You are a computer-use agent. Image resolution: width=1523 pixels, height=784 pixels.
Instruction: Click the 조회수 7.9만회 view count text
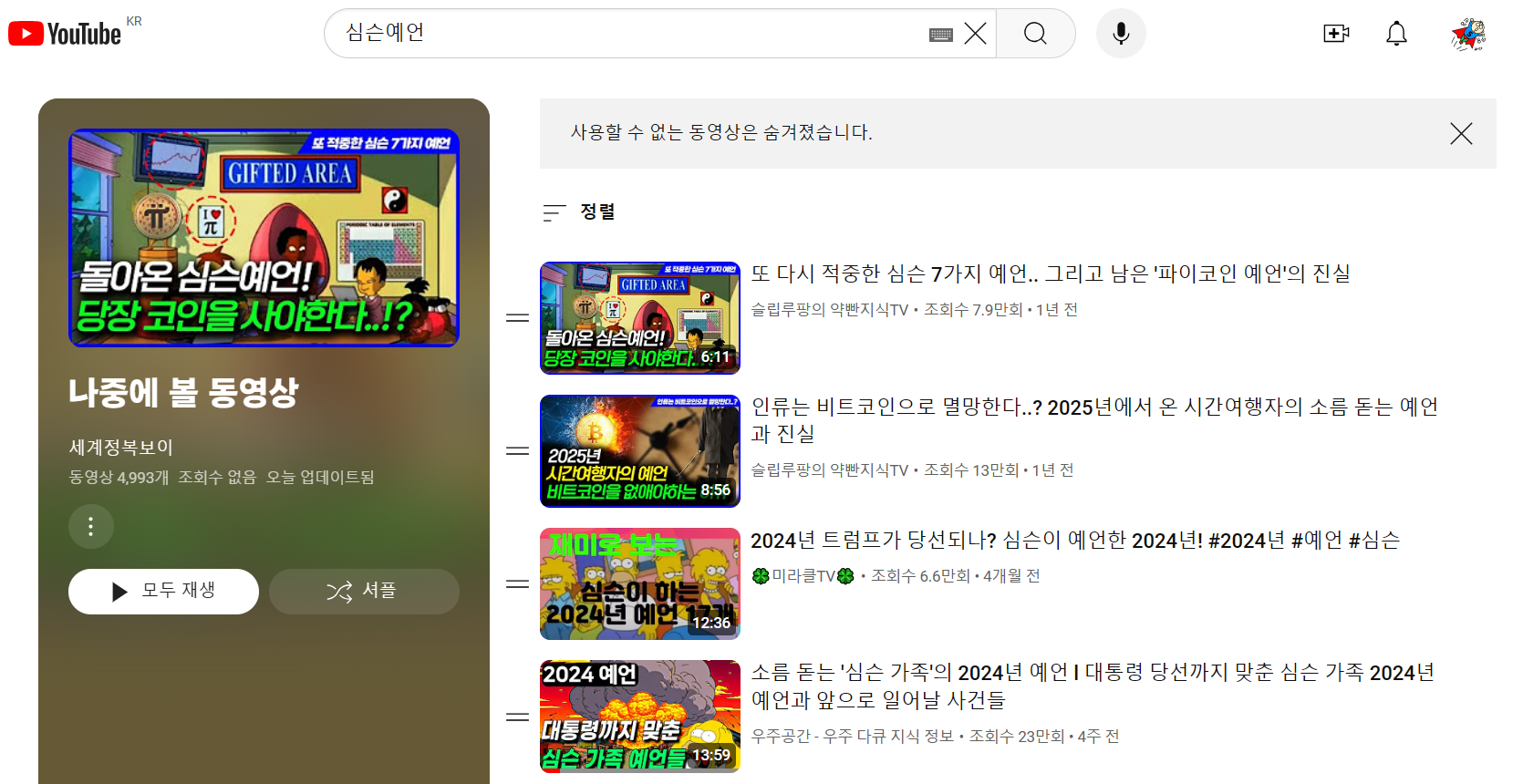point(973,310)
